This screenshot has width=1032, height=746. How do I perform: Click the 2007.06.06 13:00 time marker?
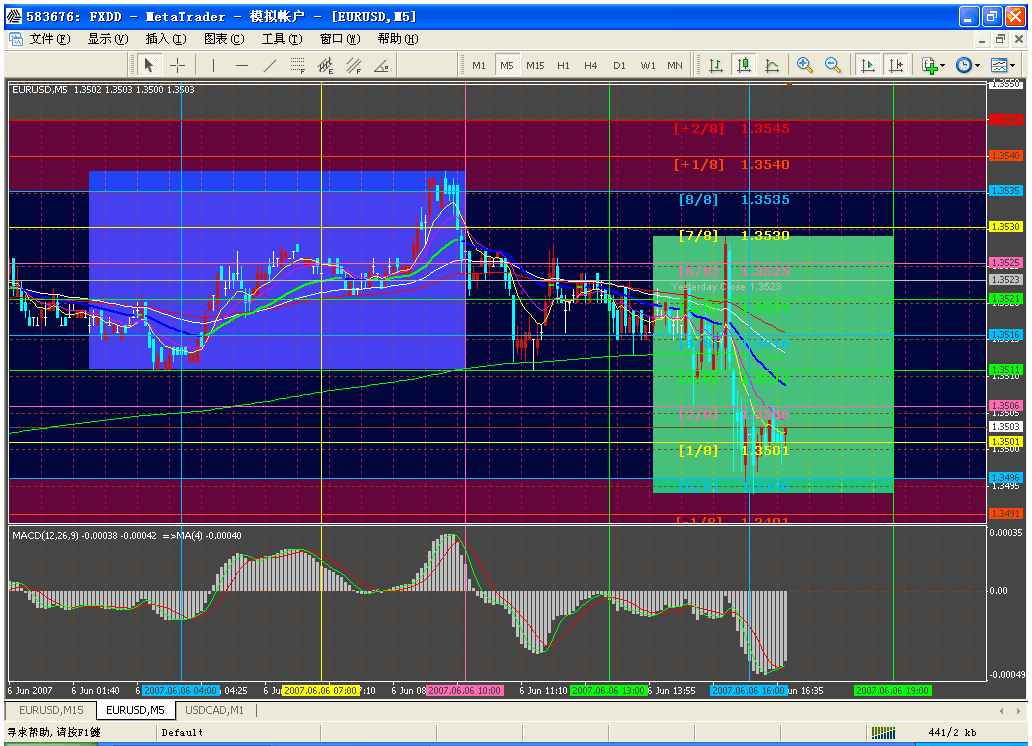click(608, 690)
